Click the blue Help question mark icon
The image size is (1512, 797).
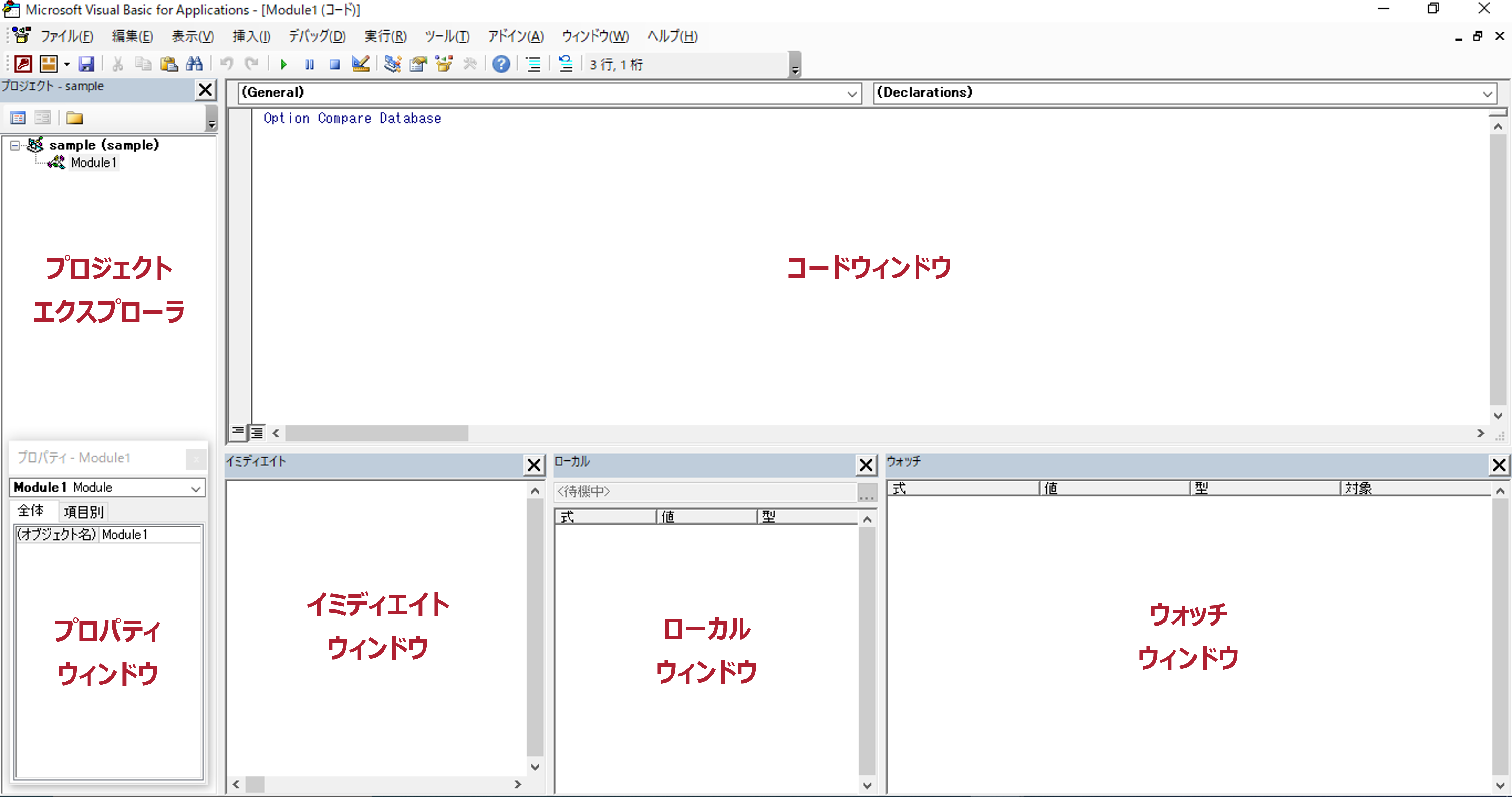coord(501,64)
